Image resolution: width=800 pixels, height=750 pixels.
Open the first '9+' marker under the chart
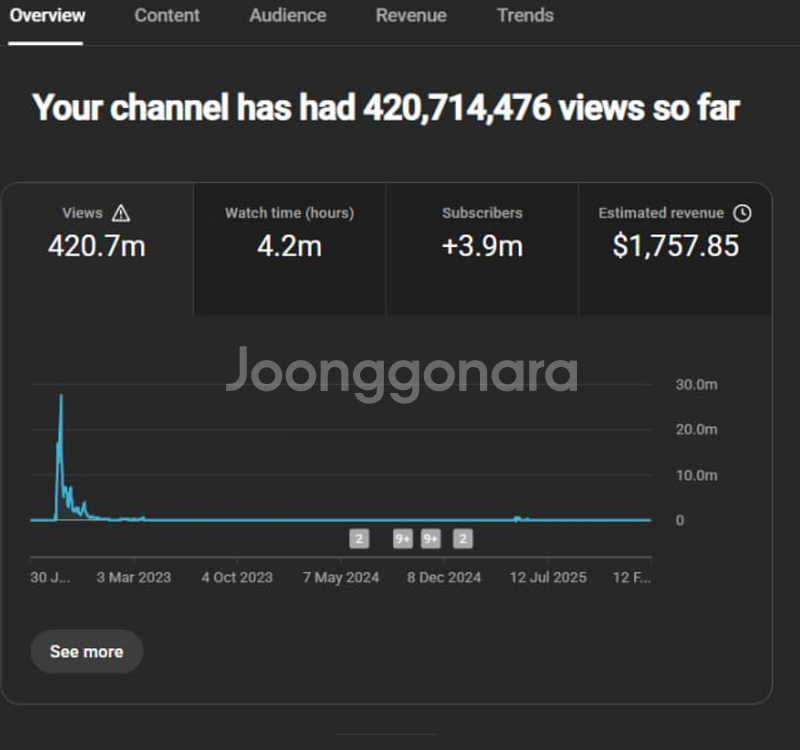coord(402,539)
